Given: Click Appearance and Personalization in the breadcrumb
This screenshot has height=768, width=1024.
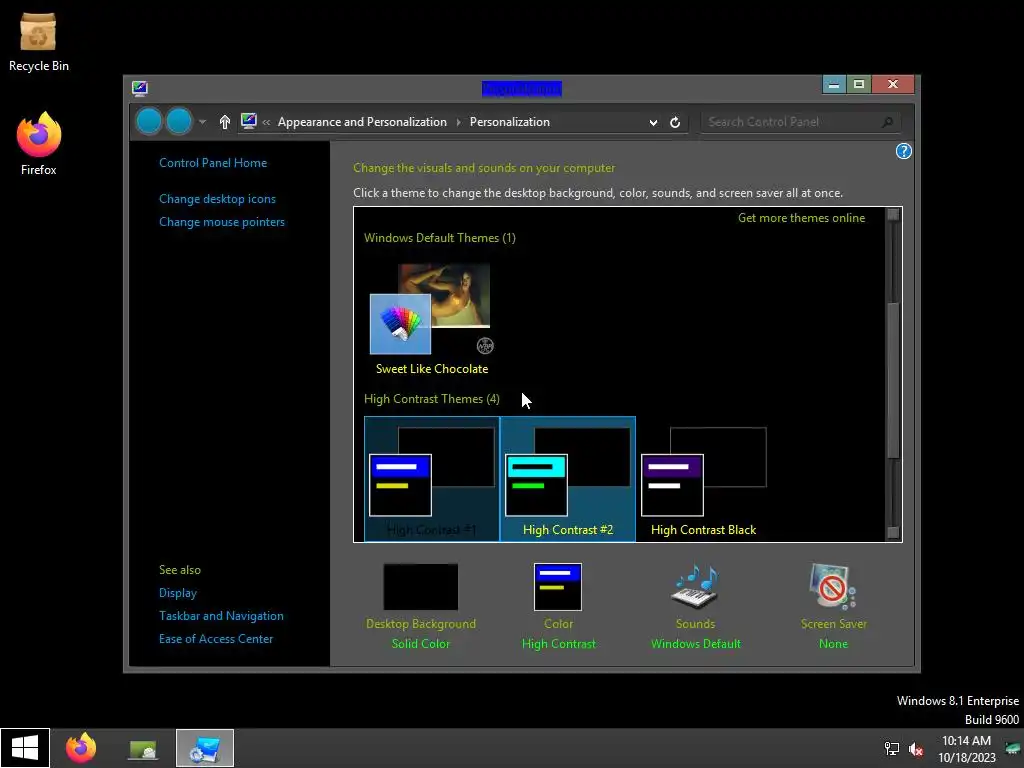Looking at the screenshot, I should pyautogui.click(x=362, y=122).
